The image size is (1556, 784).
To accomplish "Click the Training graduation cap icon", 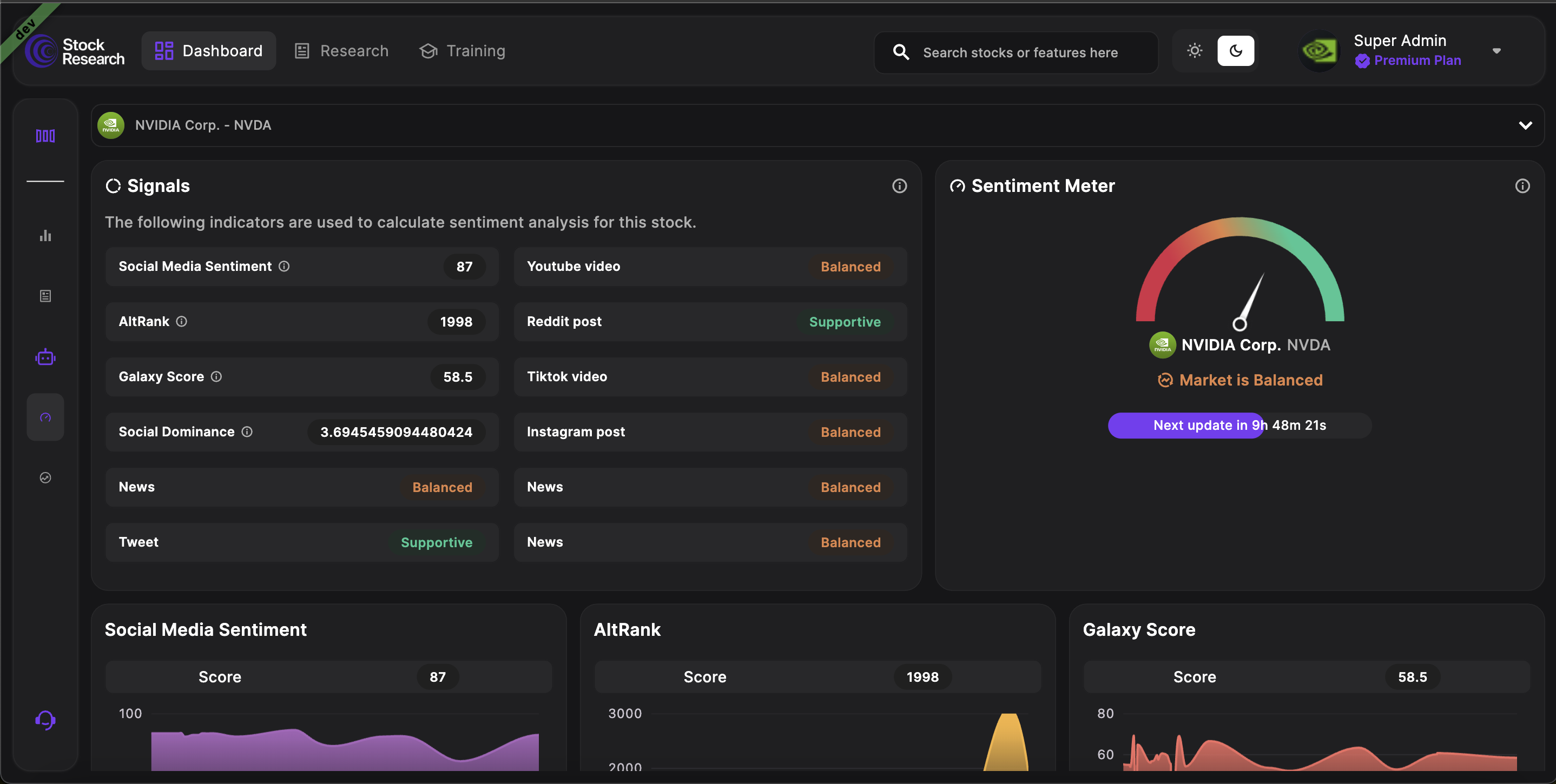I will 428,51.
